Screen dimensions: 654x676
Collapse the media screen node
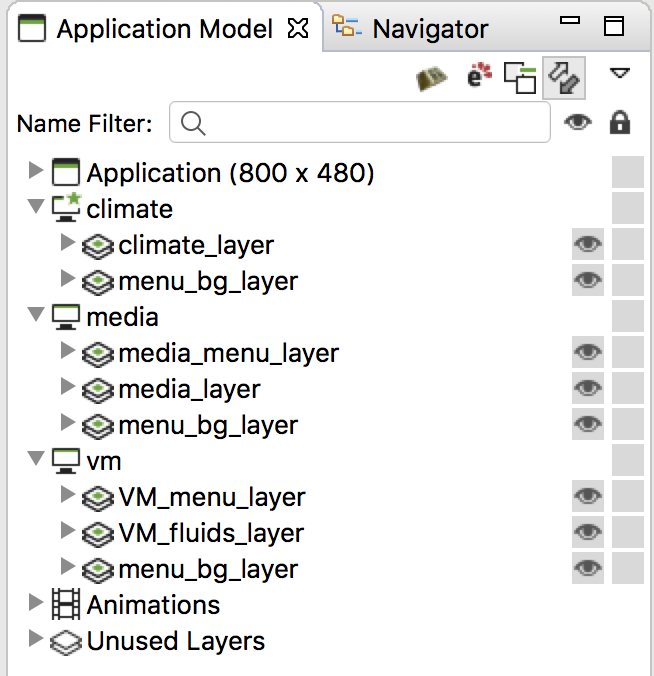(x=36, y=314)
